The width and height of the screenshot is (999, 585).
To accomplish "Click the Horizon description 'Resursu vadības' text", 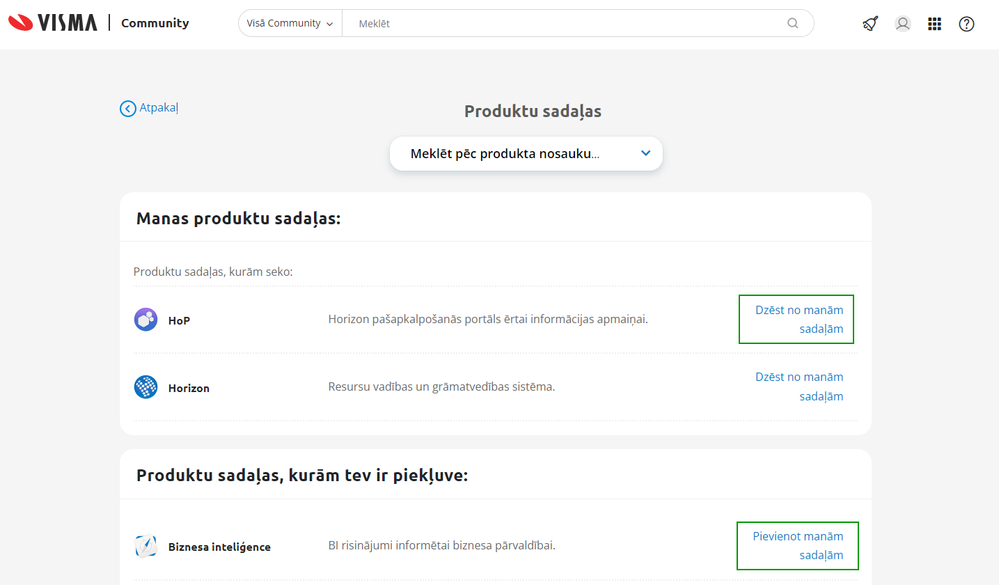I will [442, 386].
